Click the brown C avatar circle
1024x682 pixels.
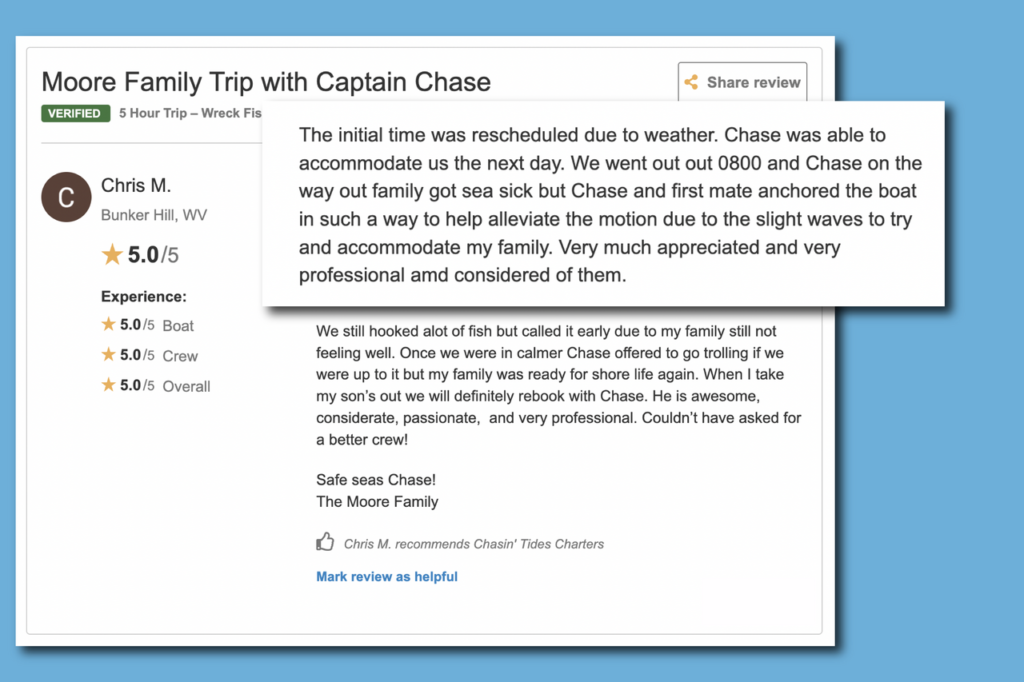coord(66,197)
